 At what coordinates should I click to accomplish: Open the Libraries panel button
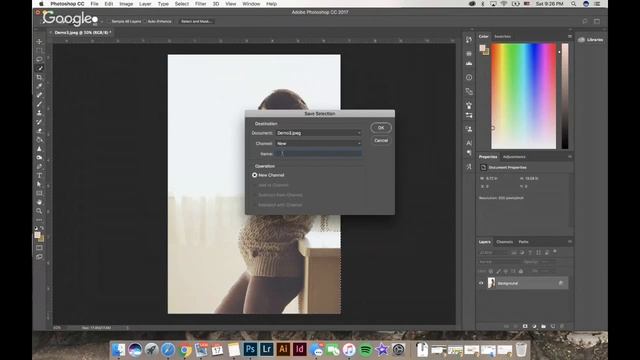591,40
